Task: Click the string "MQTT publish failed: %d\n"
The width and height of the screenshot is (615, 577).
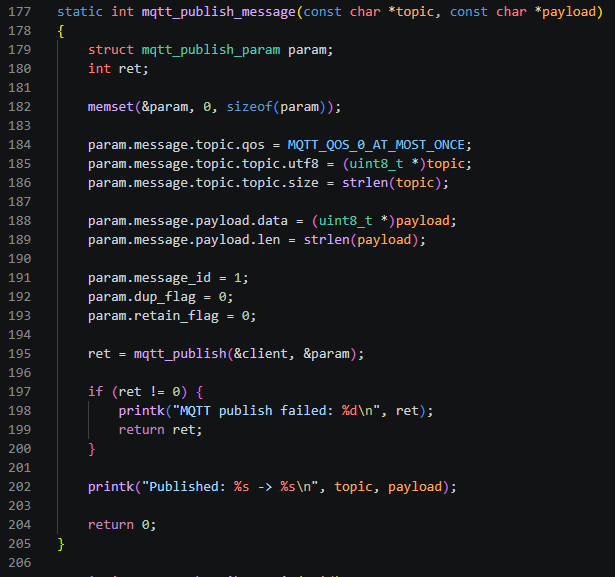Action: click(277, 411)
